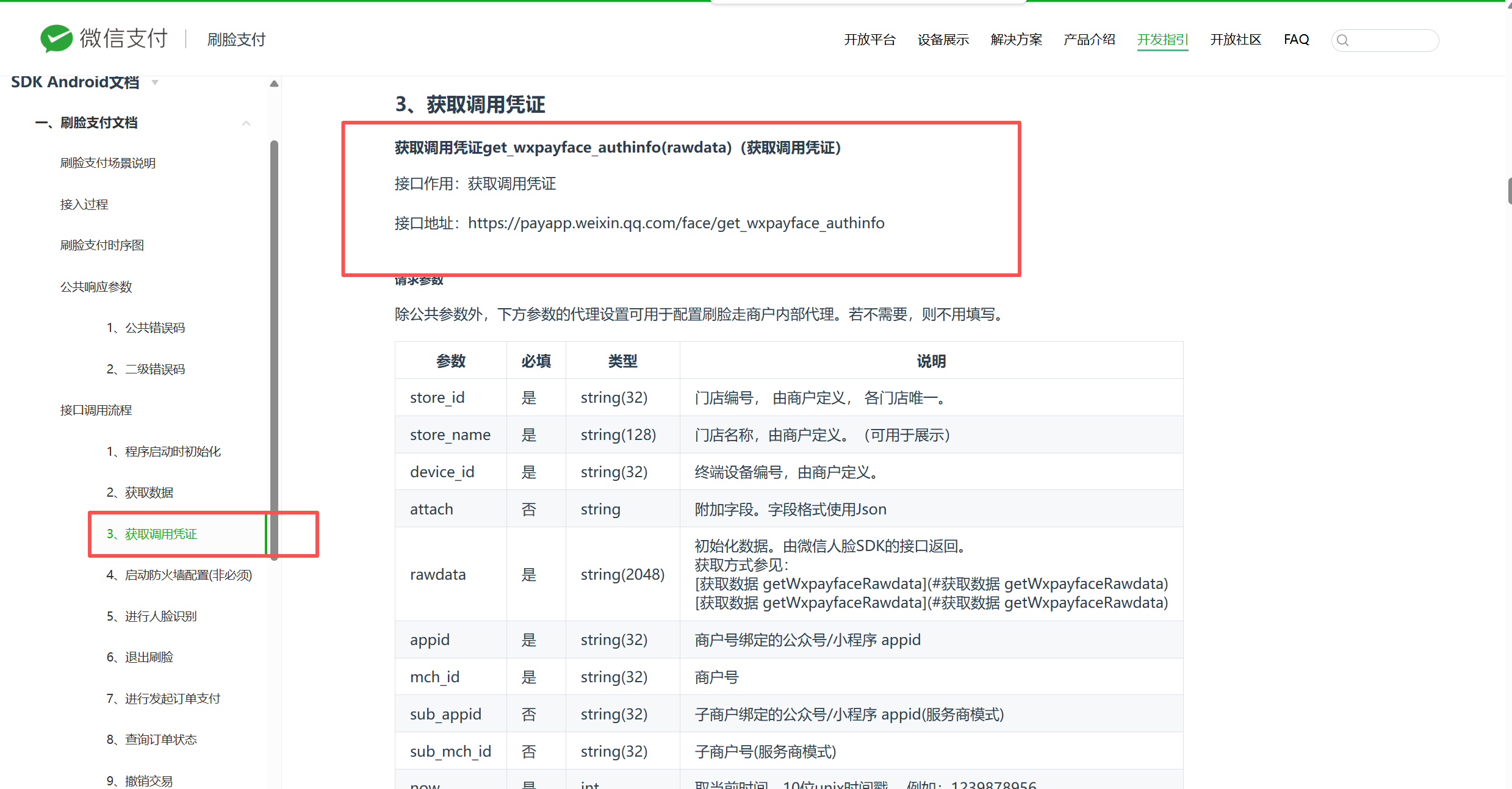Click the 1、公共错误码 sidebar link
The height and width of the screenshot is (789, 1512).
click(x=146, y=328)
